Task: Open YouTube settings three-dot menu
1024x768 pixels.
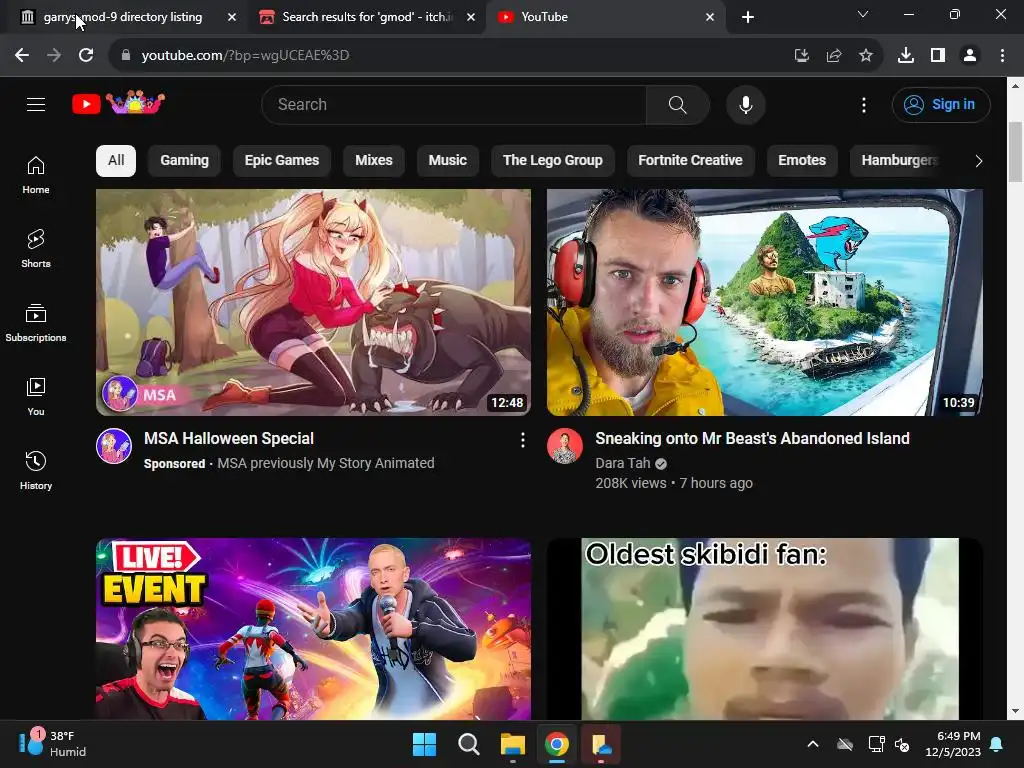Action: tap(863, 104)
